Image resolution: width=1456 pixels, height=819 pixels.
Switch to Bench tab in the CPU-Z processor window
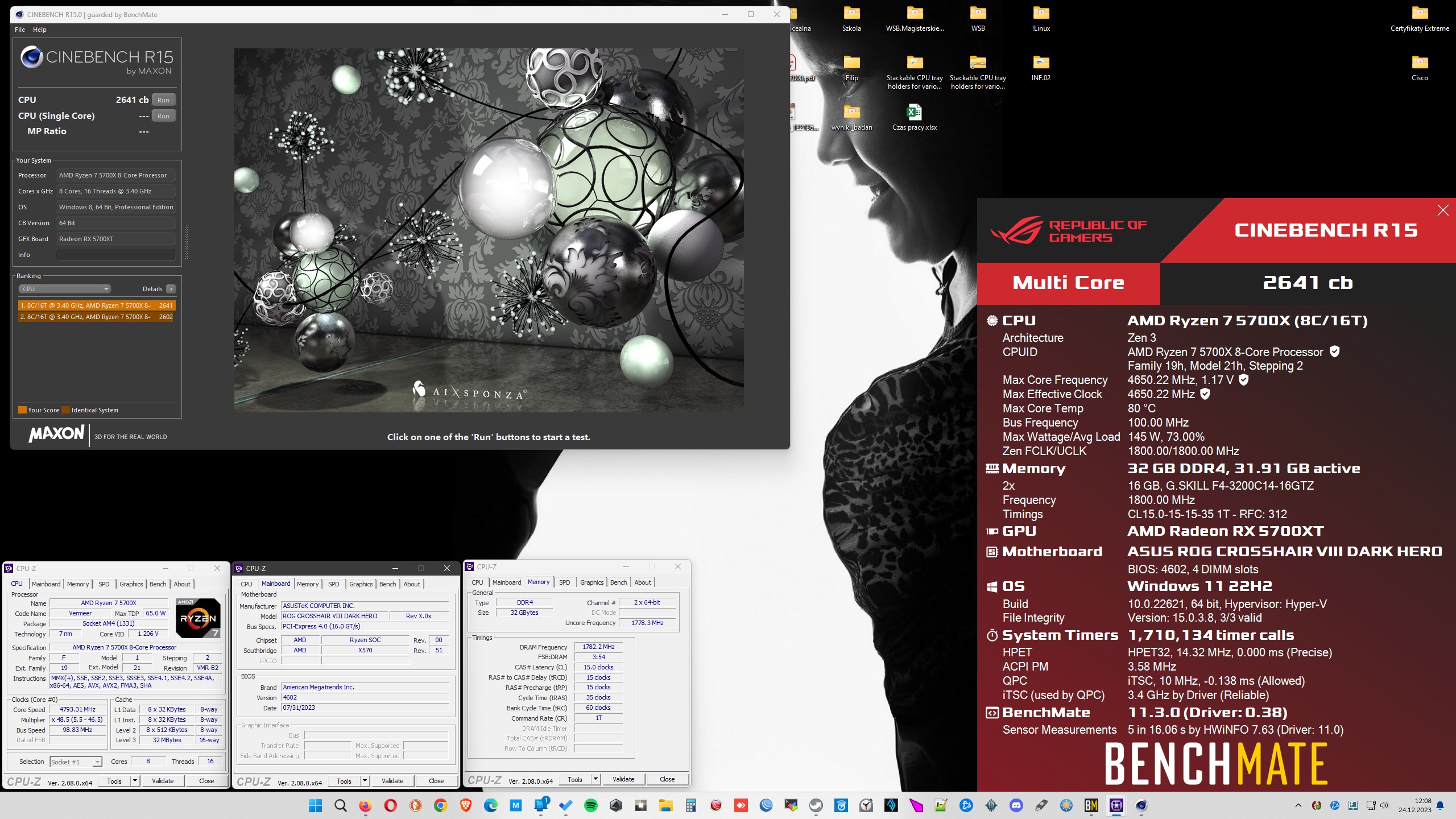click(158, 584)
